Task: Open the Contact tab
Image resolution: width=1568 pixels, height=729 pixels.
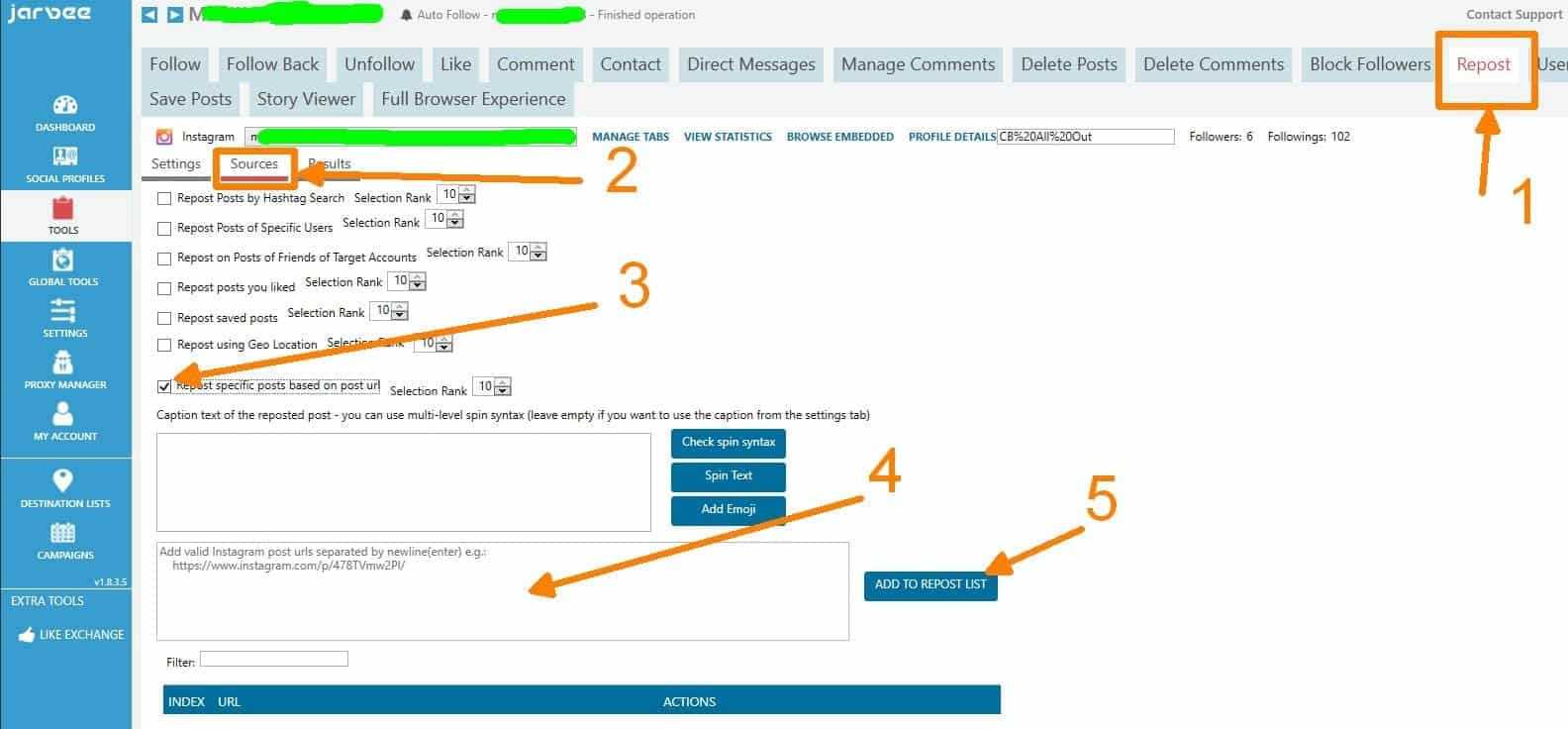Action: pos(631,64)
